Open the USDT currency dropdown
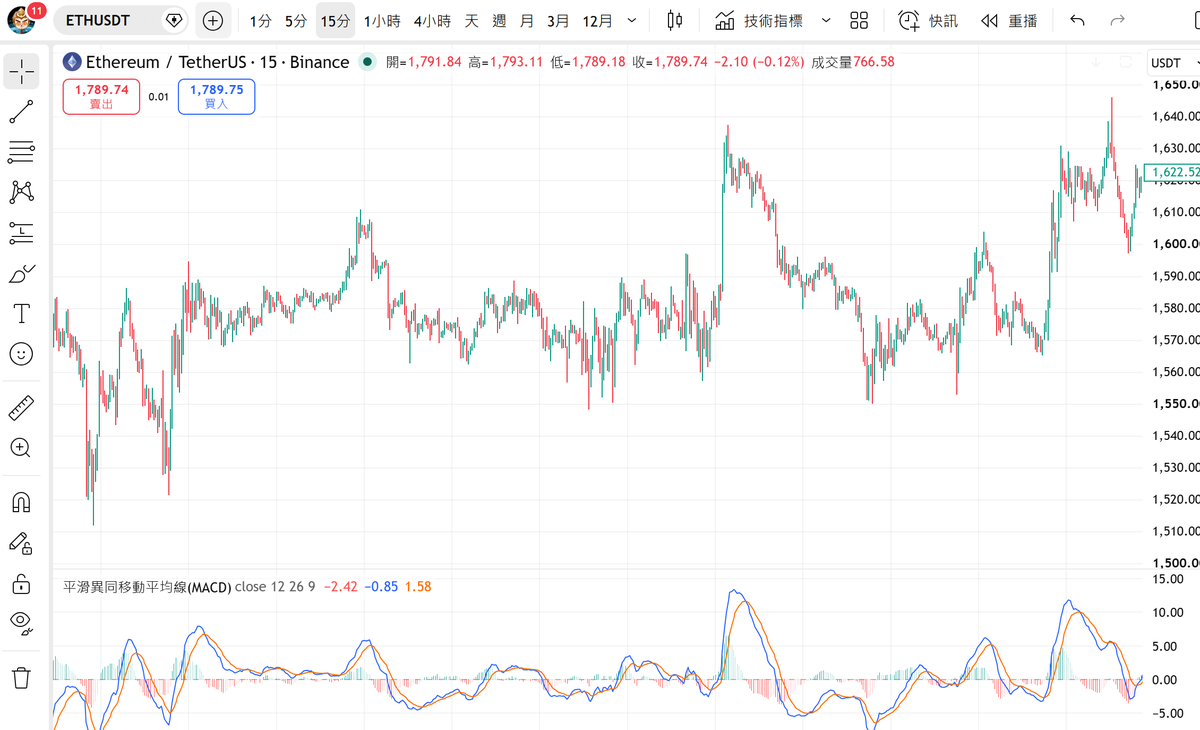Viewport: 1200px width, 730px height. coord(1172,62)
